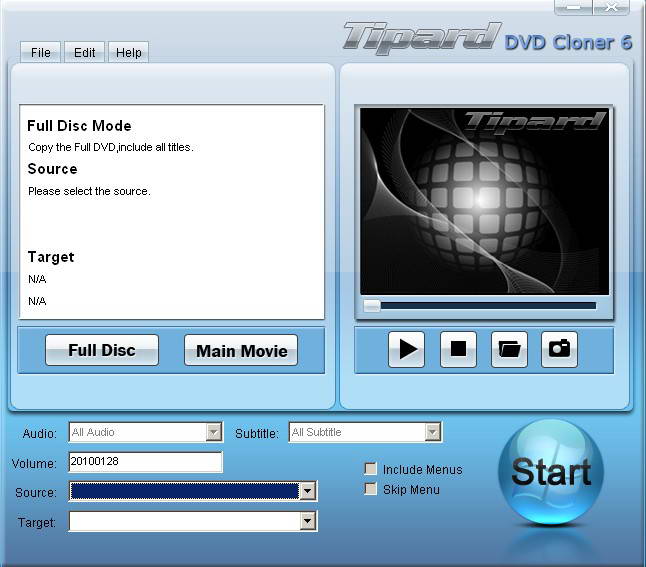
Task: Play the DVD preview
Action: pyautogui.click(x=406, y=349)
